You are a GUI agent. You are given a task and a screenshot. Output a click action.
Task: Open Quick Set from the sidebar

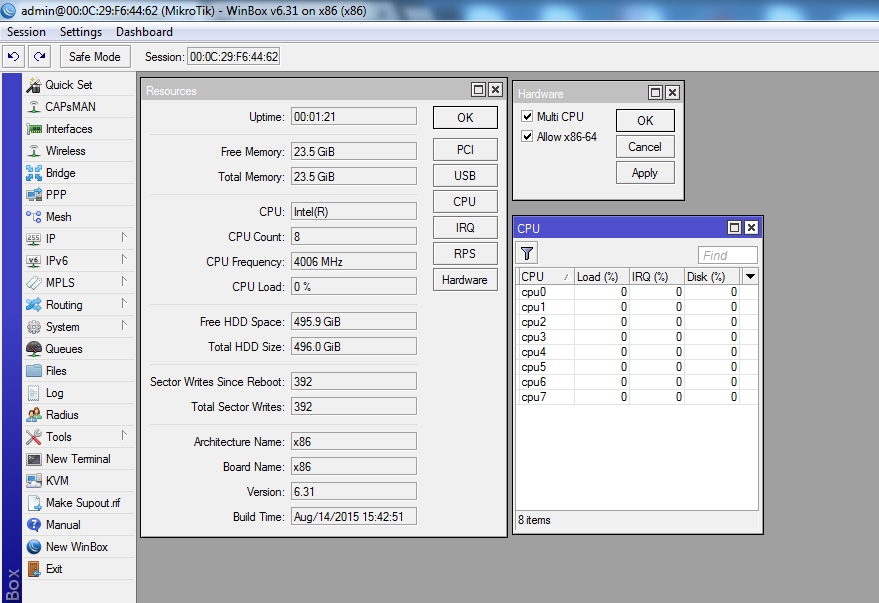pyautogui.click(x=68, y=85)
